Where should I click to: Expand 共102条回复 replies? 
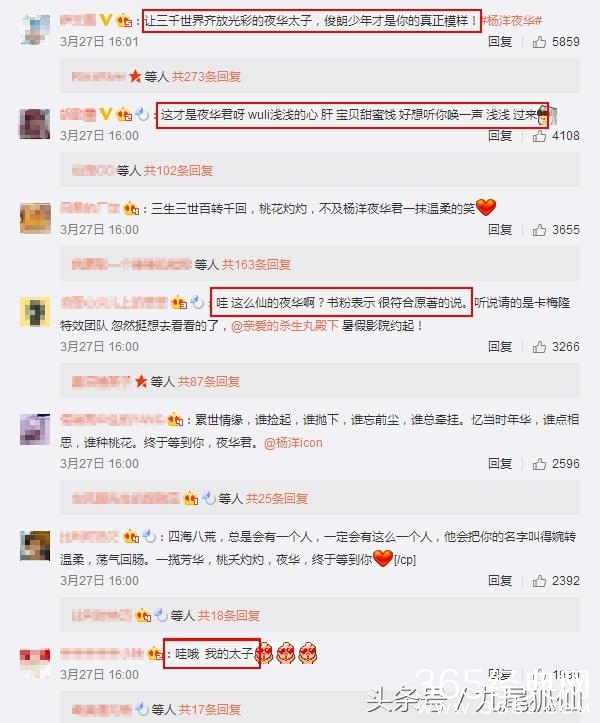click(x=178, y=171)
